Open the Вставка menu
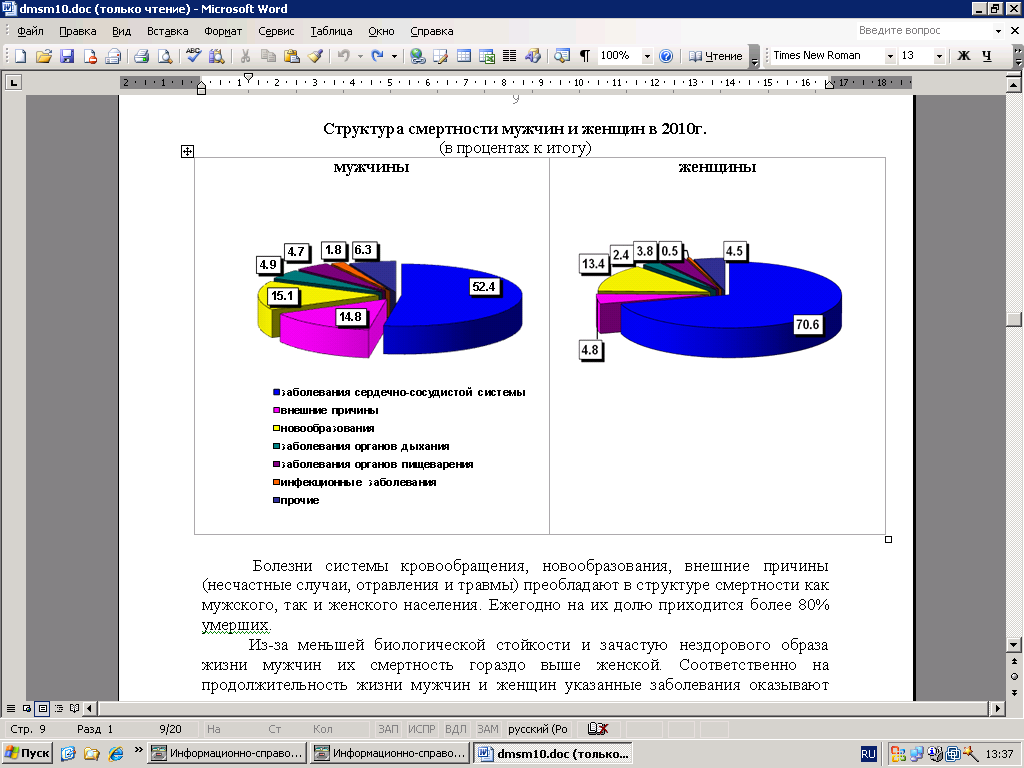 [x=167, y=31]
